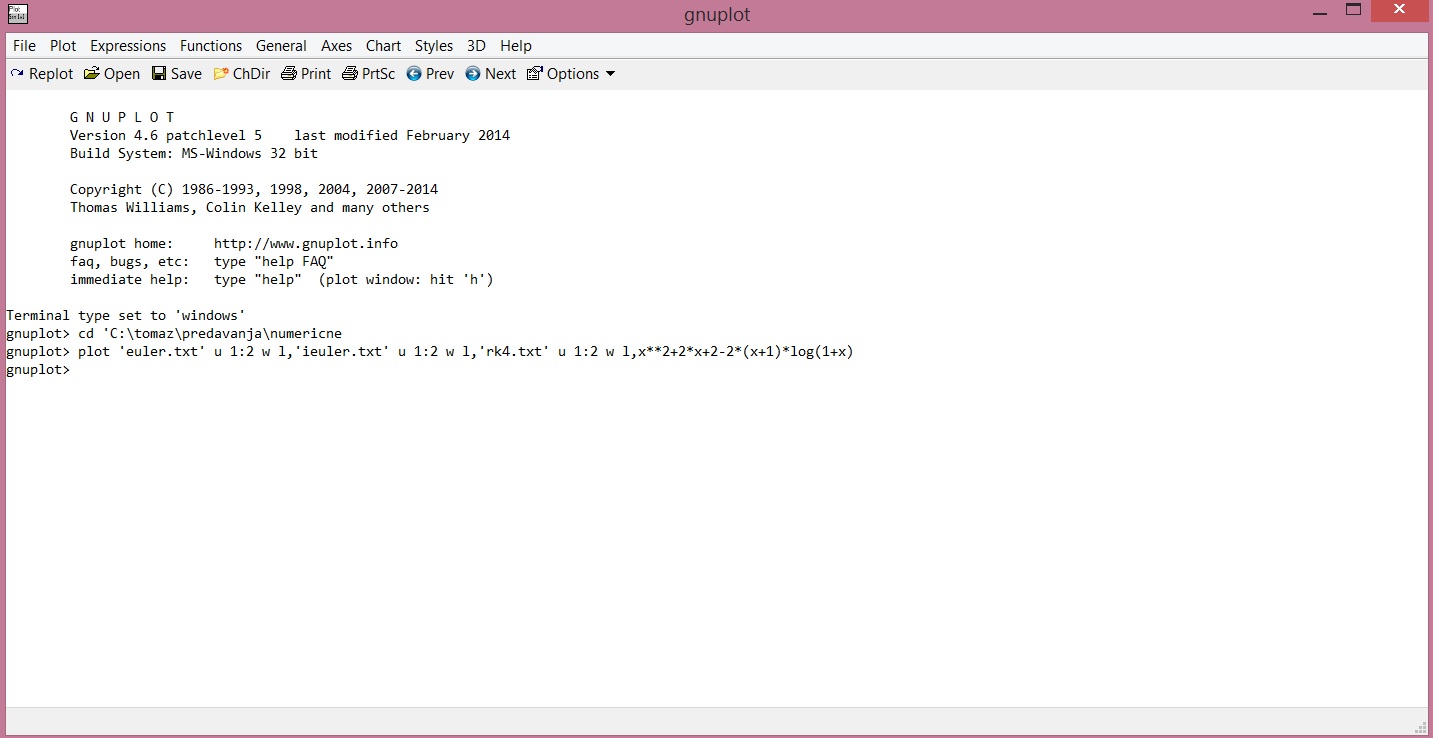Image resolution: width=1433 pixels, height=738 pixels.
Task: Click the cd 'C:\tomaz\predavanja\numericne line
Action: [x=174, y=334]
